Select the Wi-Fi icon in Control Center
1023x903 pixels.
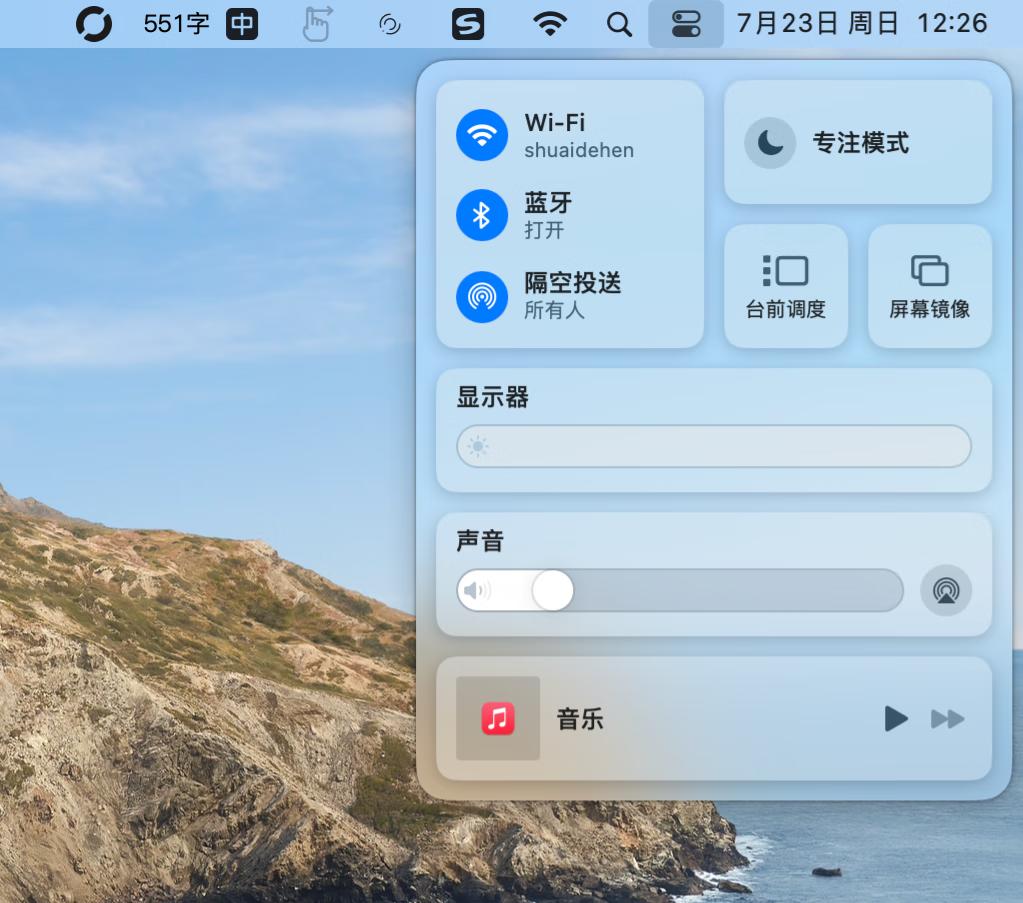482,135
